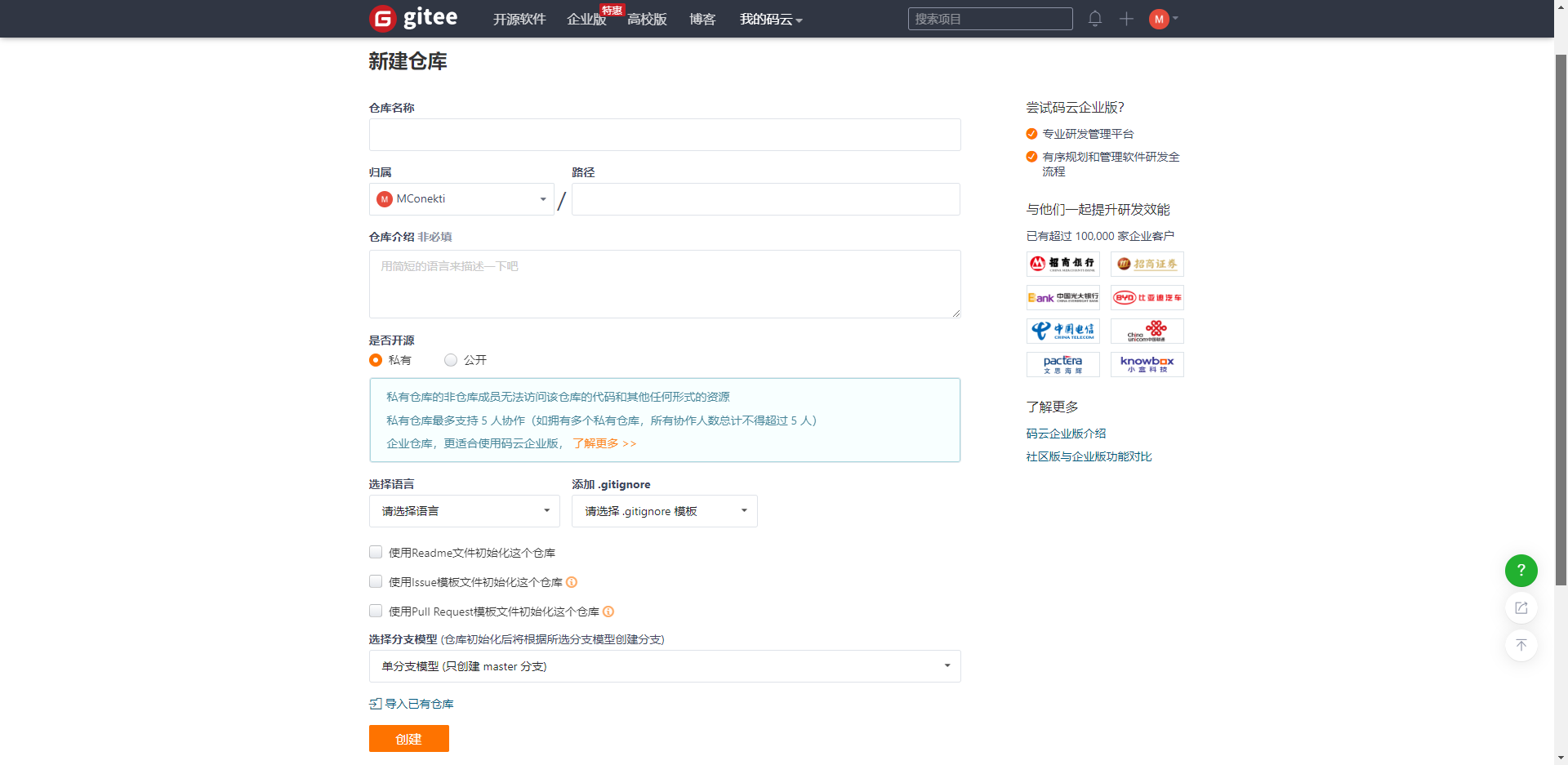The image size is (1568, 765).
Task: Open the 企业版 nav item
Action: coord(586,19)
